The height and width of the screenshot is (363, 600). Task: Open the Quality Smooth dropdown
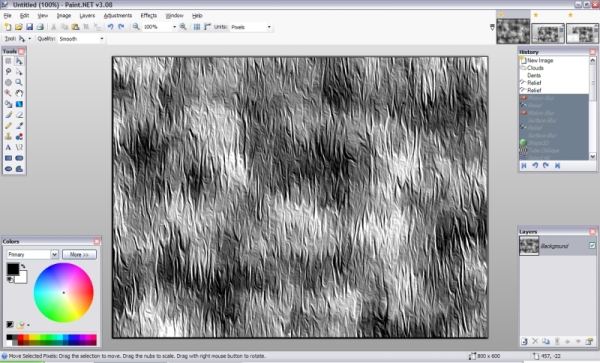point(81,39)
